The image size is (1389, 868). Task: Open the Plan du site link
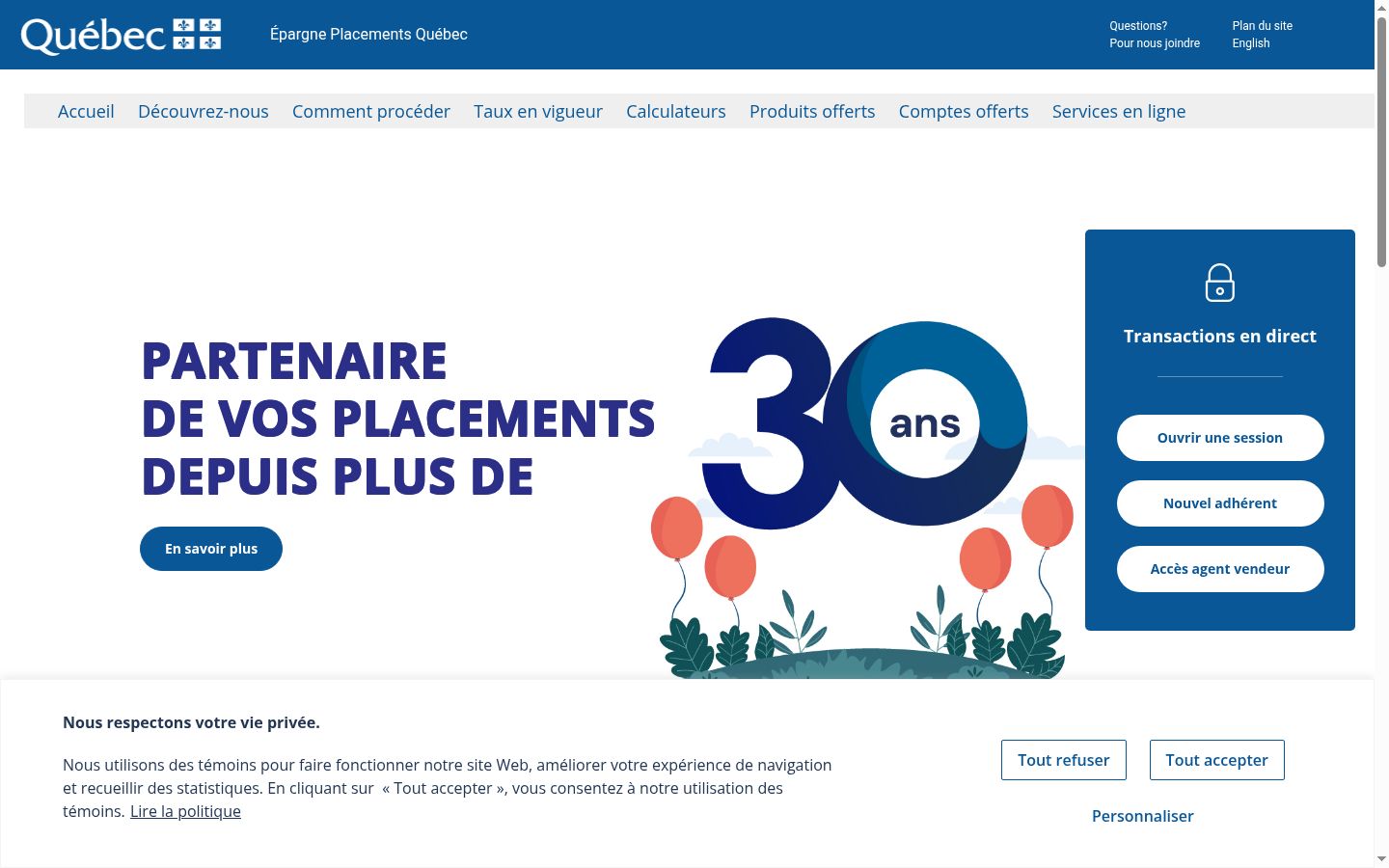(x=1262, y=26)
